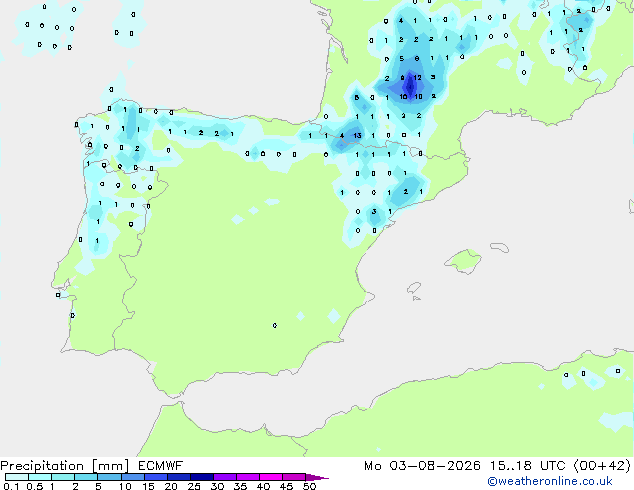Click the "12" value on the map
Screen dimensions: 634x490
(x=418, y=77)
